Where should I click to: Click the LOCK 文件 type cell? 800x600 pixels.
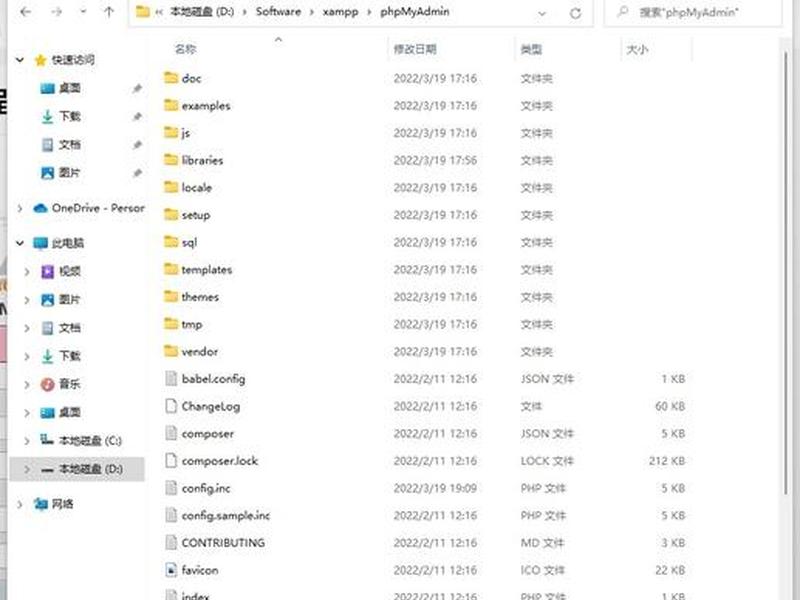pos(547,461)
